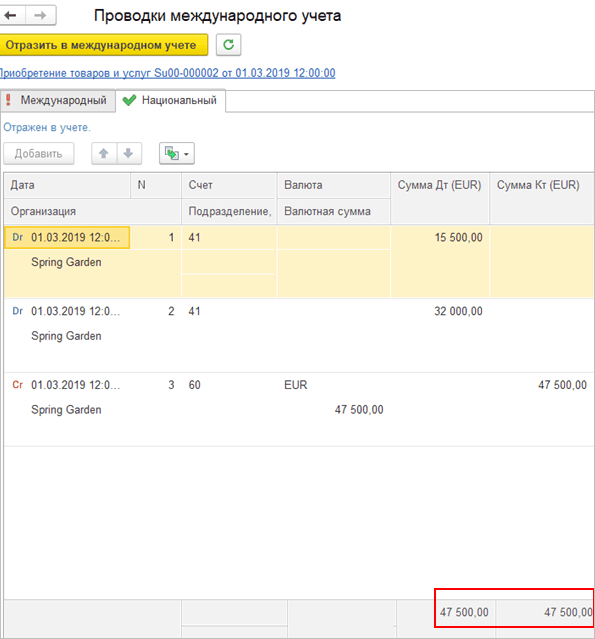Click the red exclamation warning icon

coord(8,100)
